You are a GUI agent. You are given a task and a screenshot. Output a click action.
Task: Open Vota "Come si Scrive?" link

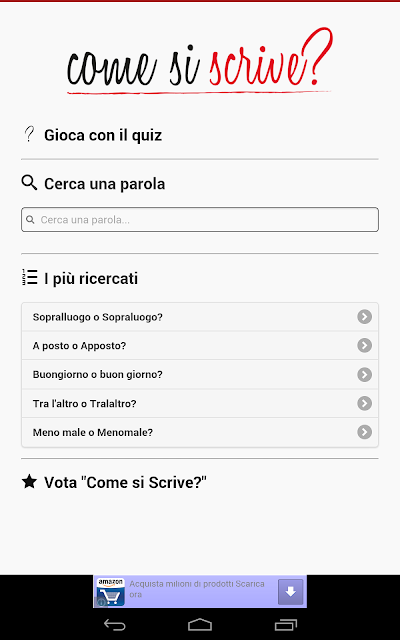pos(125,482)
